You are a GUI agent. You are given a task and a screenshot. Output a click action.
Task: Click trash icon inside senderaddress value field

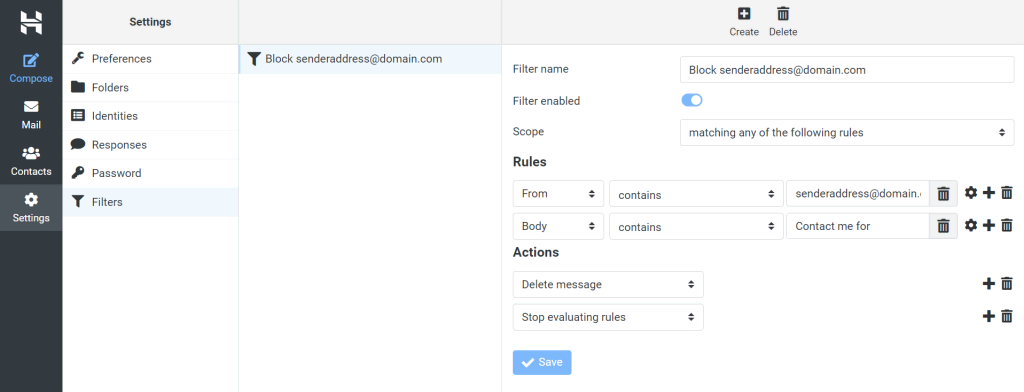943,194
